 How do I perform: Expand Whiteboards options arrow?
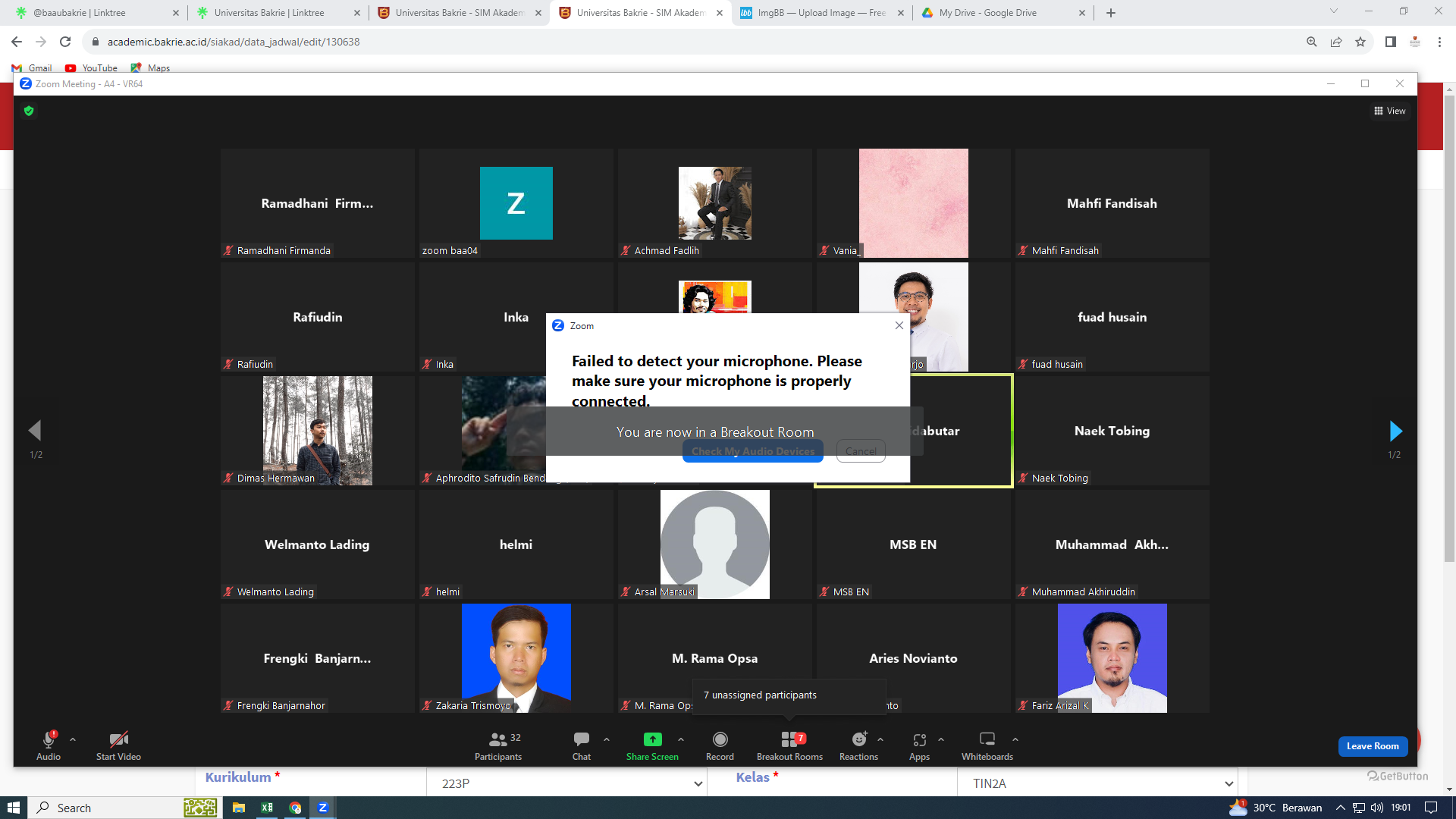1015,739
